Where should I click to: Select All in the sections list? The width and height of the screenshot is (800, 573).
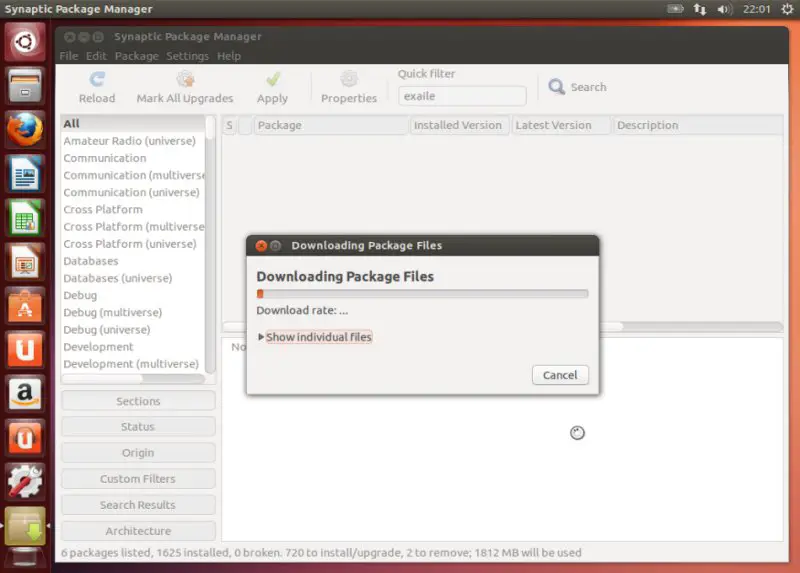[133, 123]
